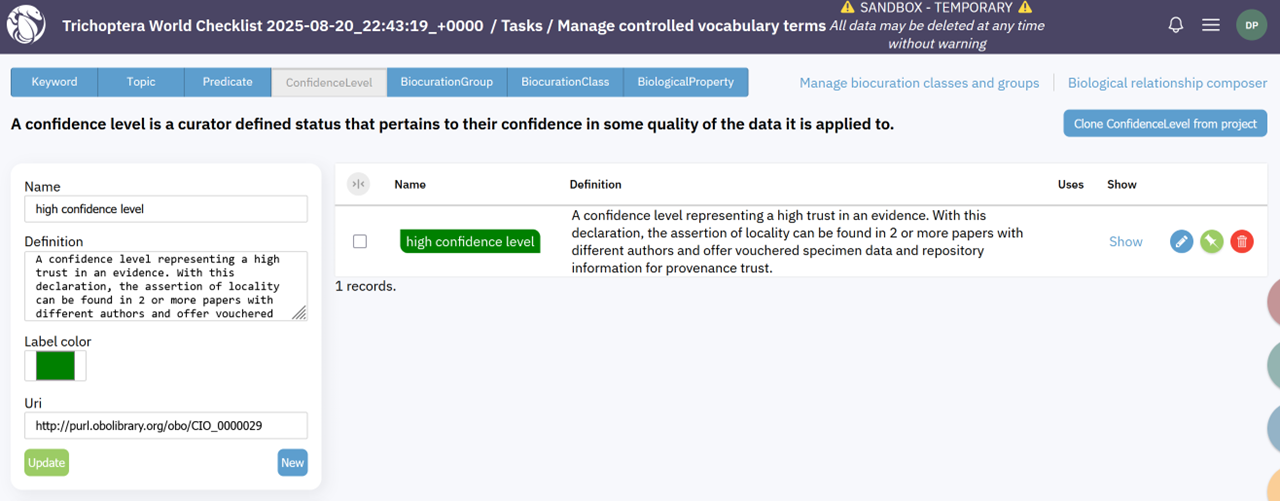
Task: Open the DP user avatar menu
Action: [x=1252, y=25]
